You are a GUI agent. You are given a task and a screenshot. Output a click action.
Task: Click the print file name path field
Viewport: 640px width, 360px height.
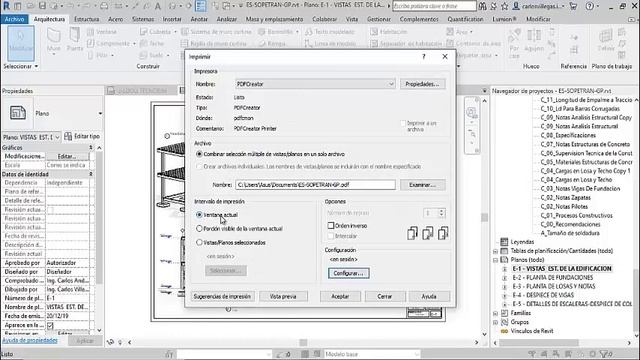click(x=315, y=185)
